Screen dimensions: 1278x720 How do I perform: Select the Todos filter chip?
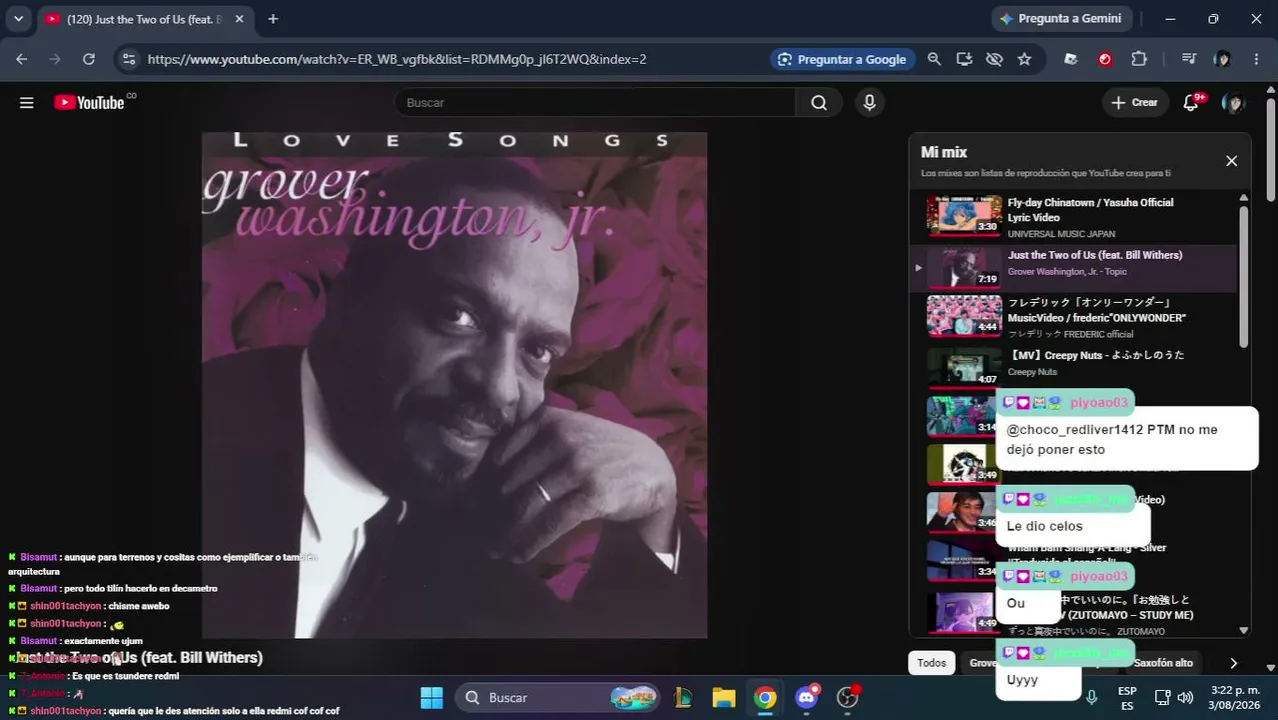coord(931,663)
